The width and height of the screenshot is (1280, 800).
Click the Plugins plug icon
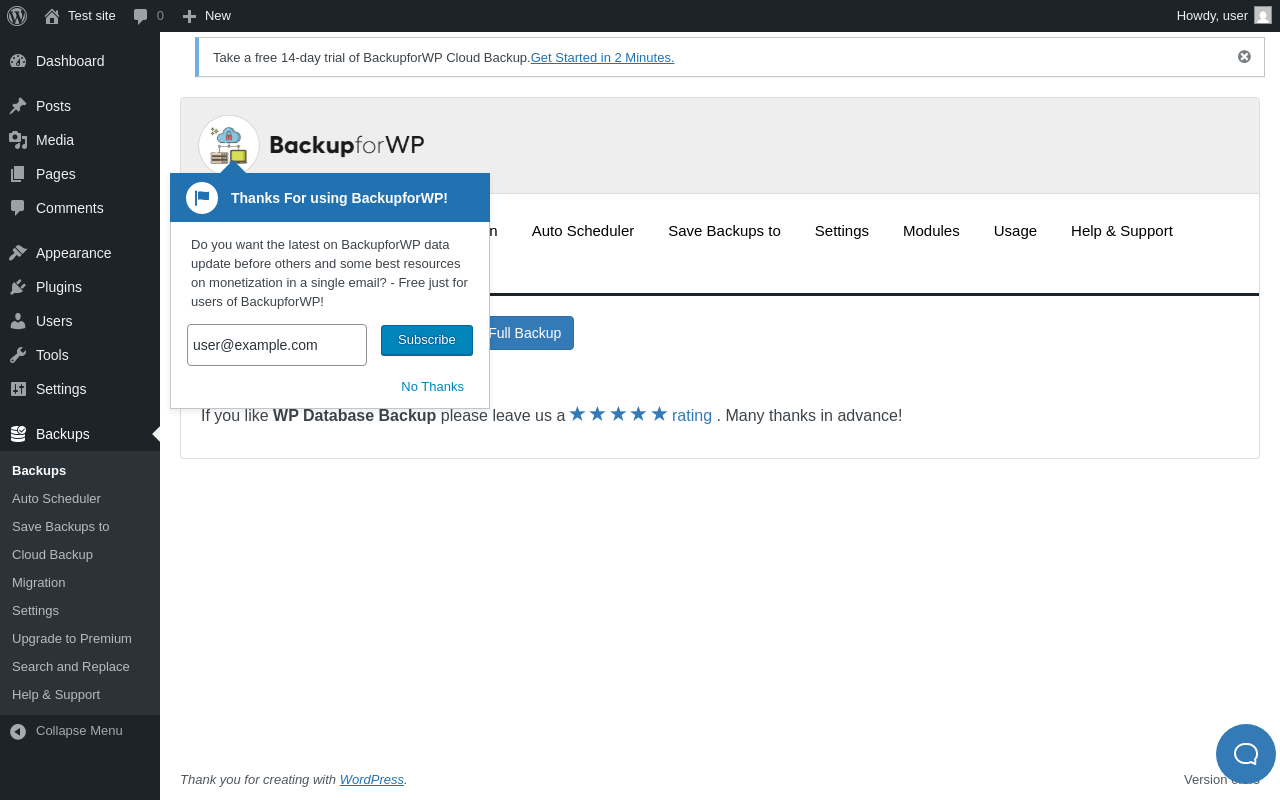coord(18,287)
